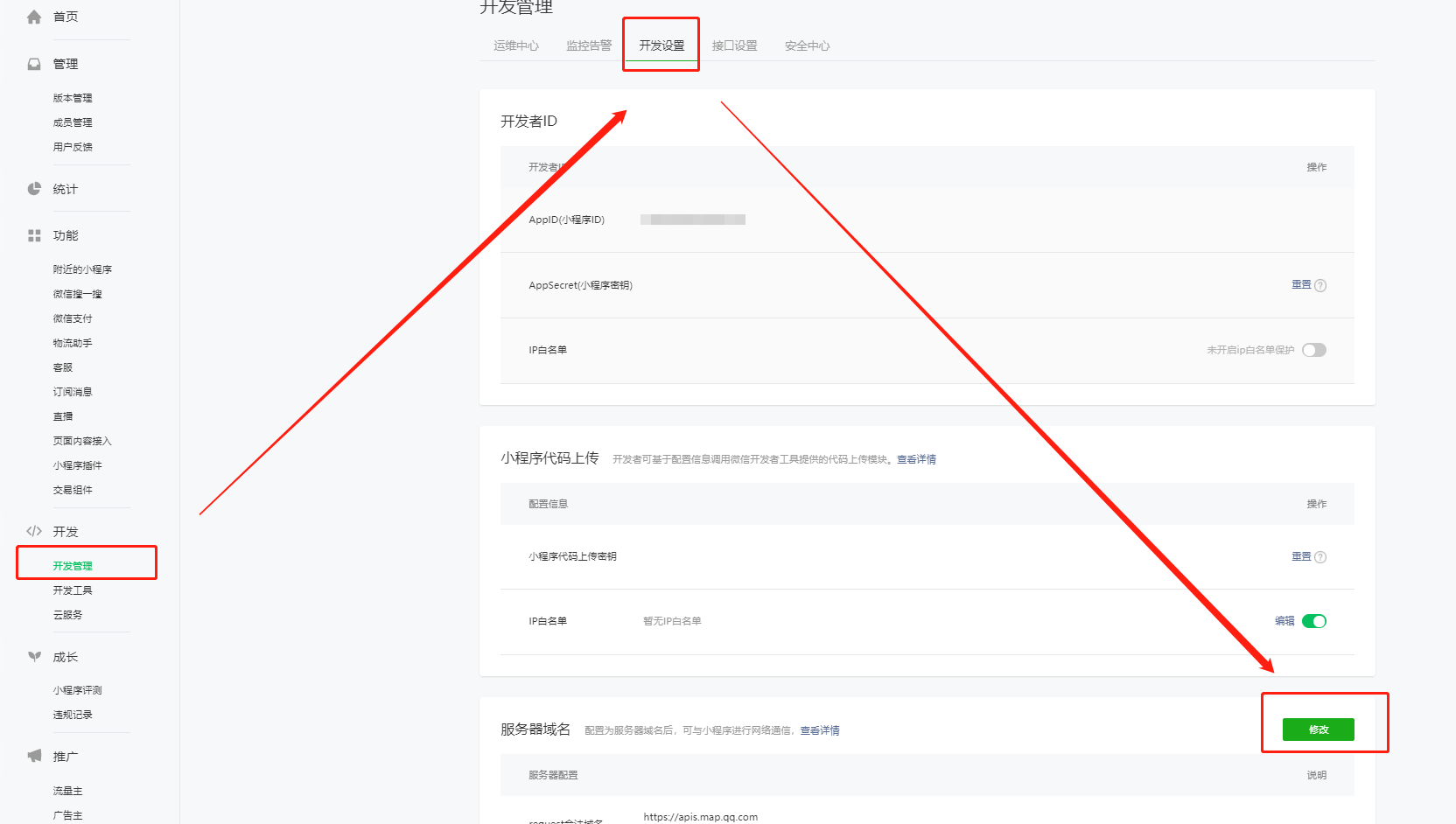
Task: Select 开发管理 in the sidebar
Action: tap(73, 566)
